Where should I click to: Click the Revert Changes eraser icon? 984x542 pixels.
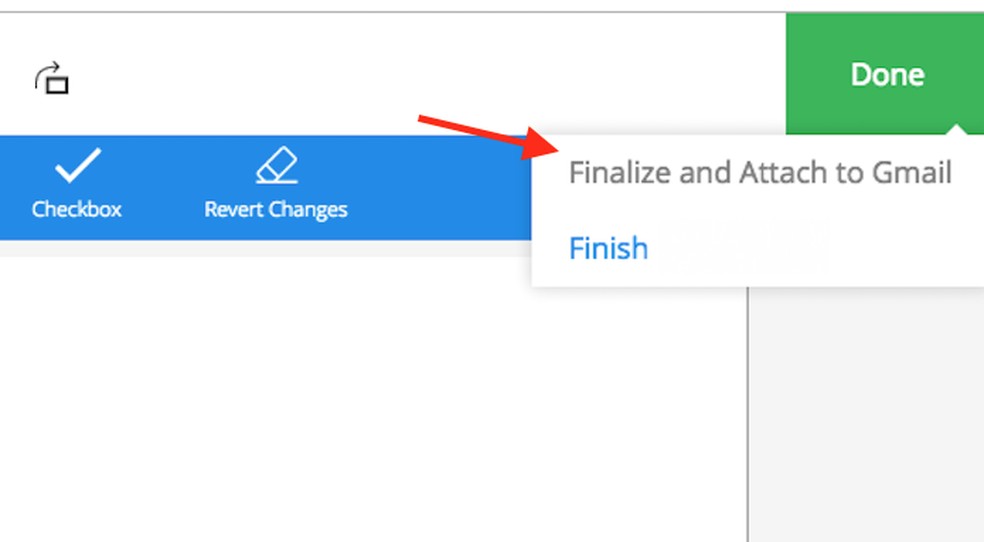276,167
